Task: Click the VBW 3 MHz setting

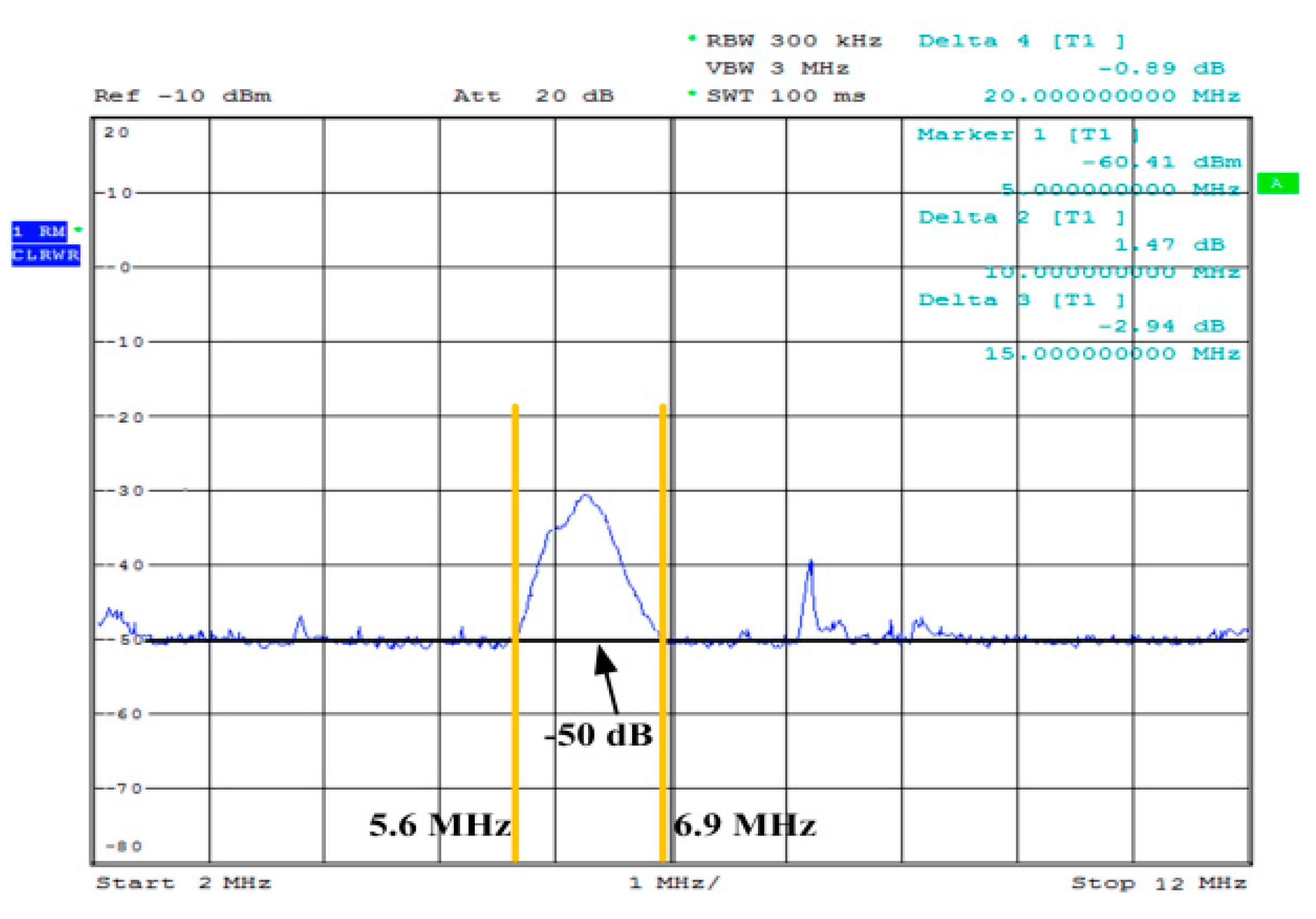Action: coord(777,68)
